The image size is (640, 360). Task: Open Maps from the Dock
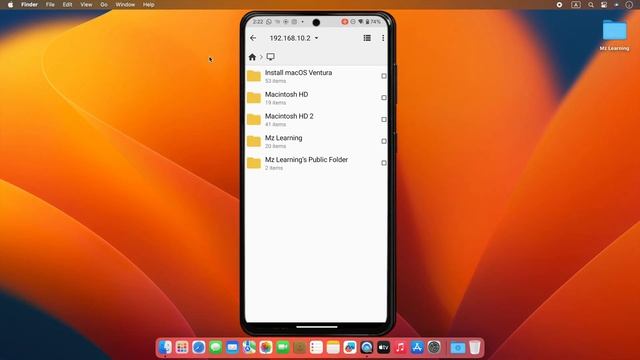click(x=249, y=347)
